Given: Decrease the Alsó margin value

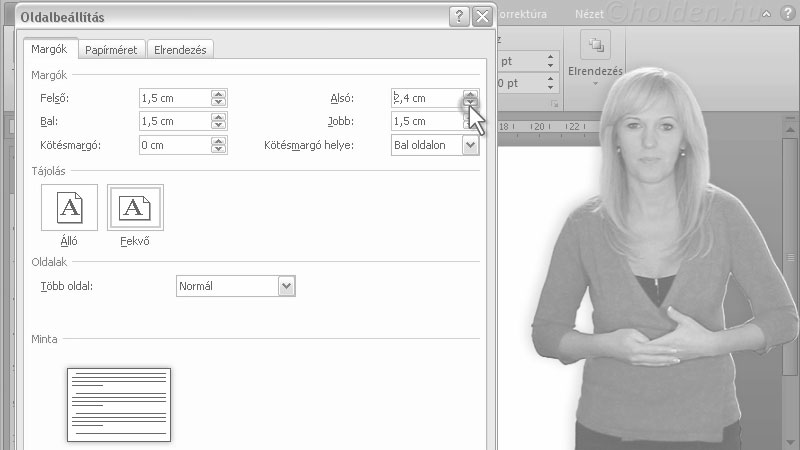Looking at the screenshot, I should pyautogui.click(x=470, y=102).
